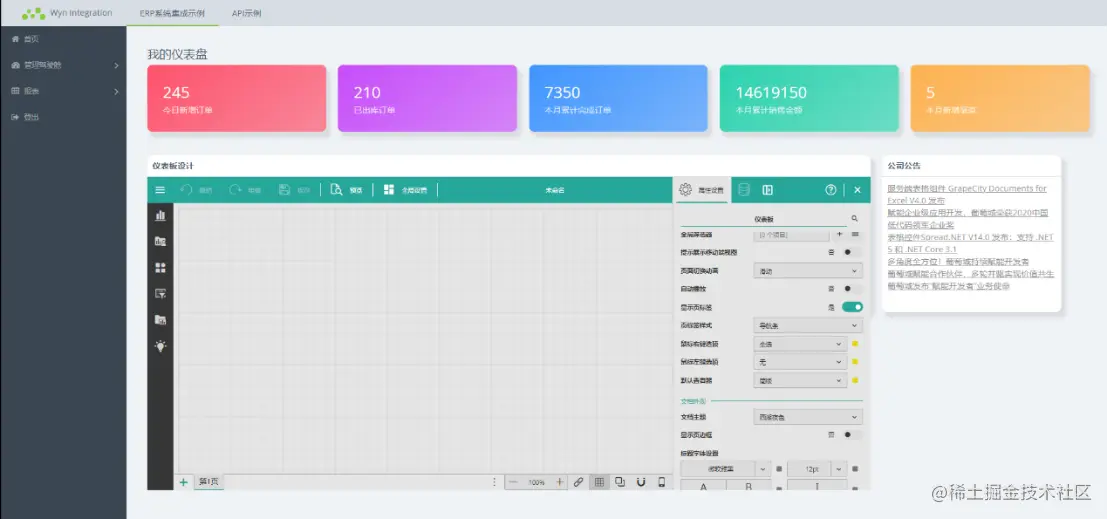
Task: Open the title font family dropdown arrow
Action: click(763, 469)
